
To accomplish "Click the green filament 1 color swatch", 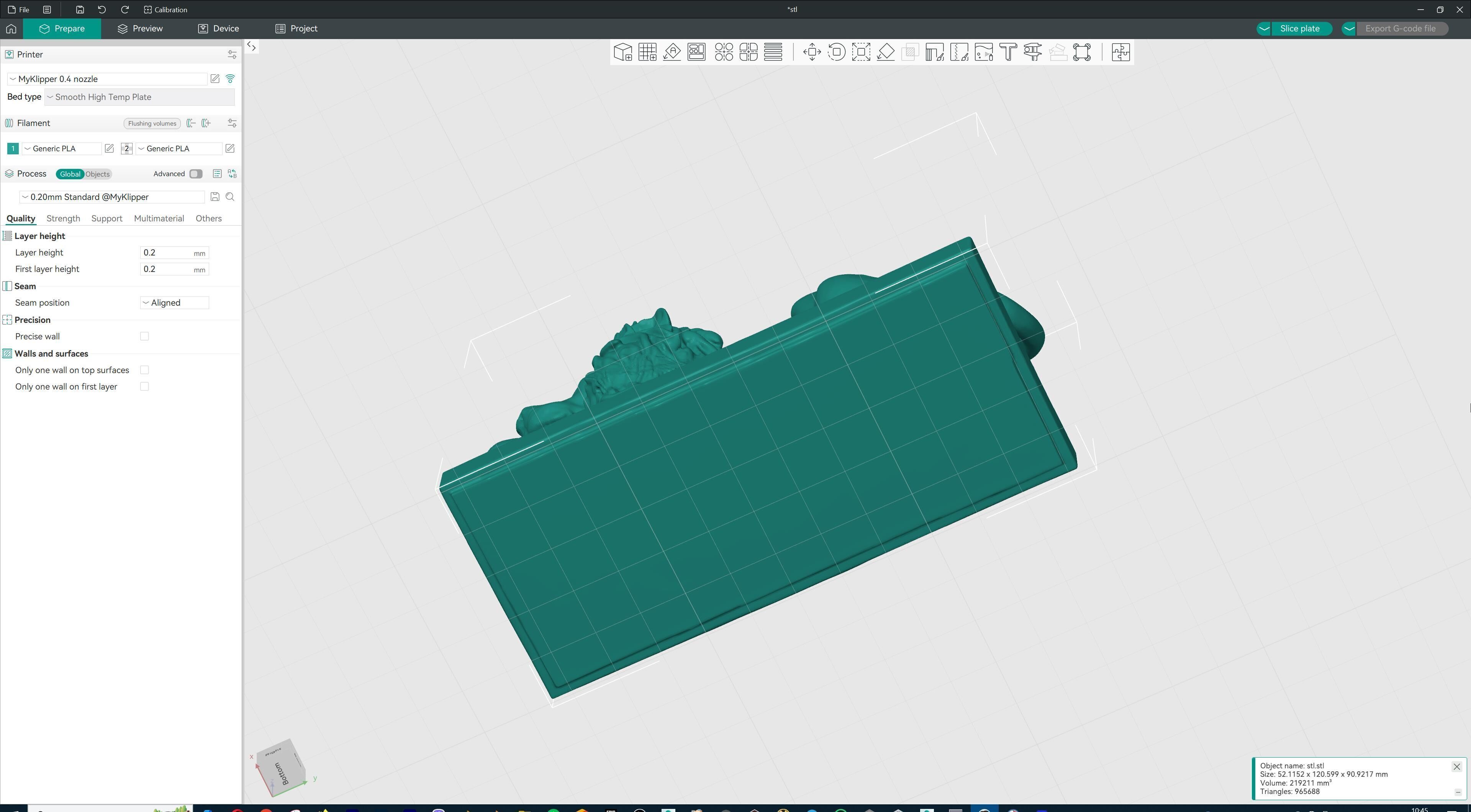I will (x=13, y=149).
